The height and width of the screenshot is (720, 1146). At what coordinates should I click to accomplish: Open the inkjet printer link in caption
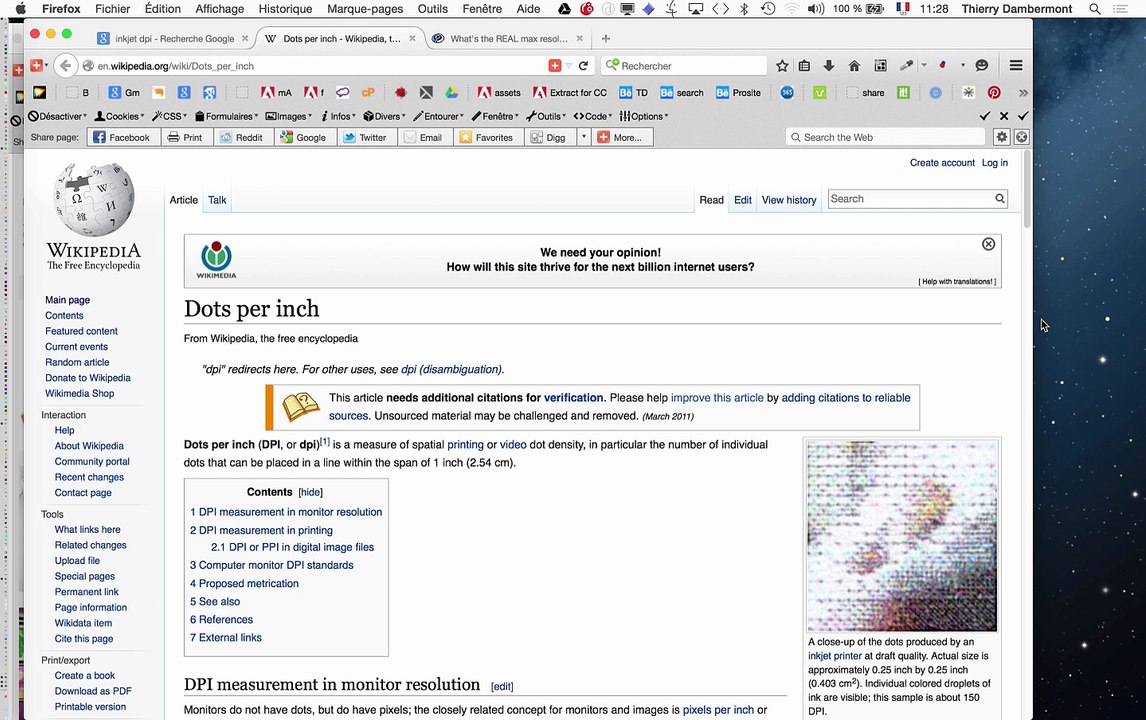835,656
